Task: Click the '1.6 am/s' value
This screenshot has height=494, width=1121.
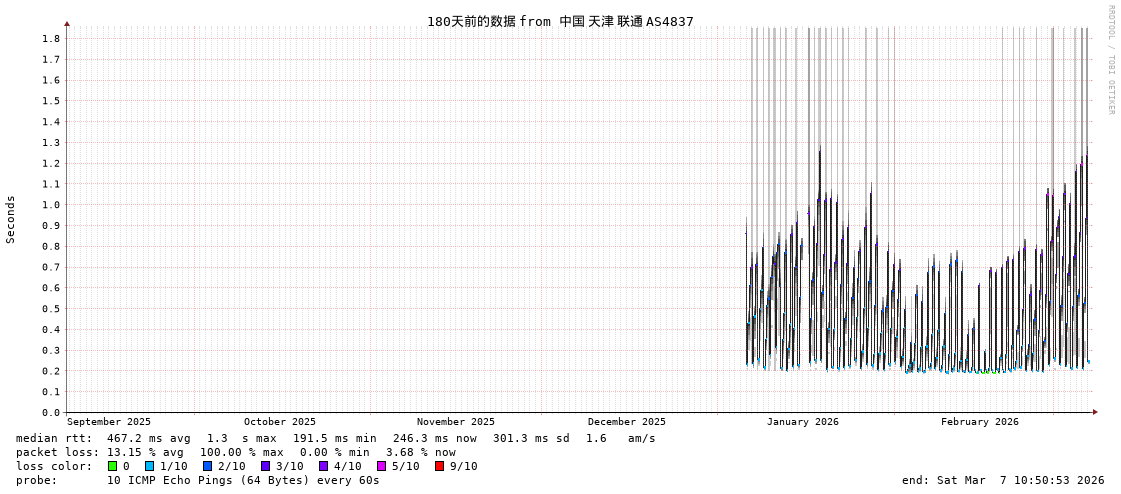Action: pos(621,438)
